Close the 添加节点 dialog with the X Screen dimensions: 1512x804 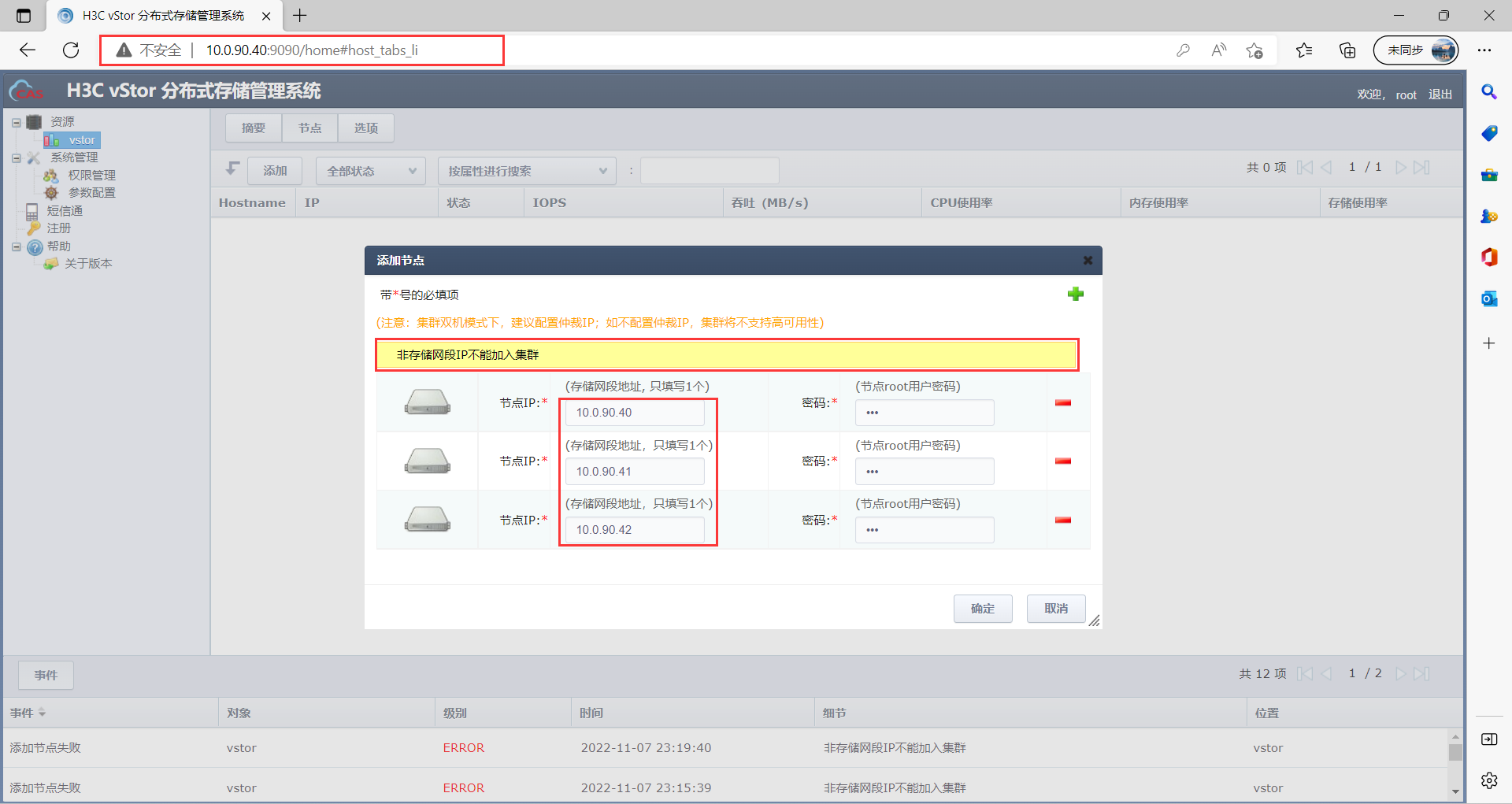tap(1088, 261)
